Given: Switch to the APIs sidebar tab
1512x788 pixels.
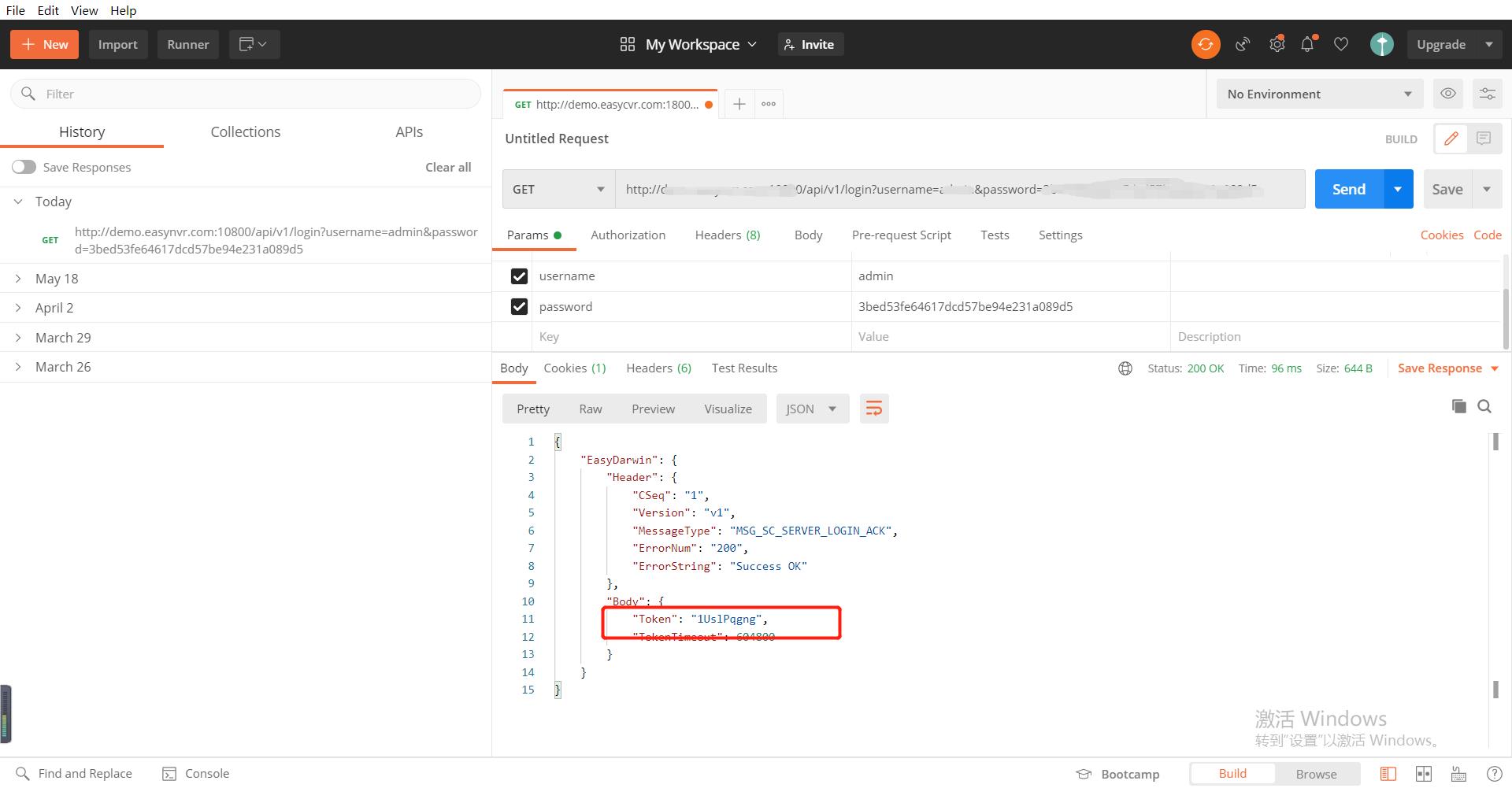Looking at the screenshot, I should tap(409, 131).
